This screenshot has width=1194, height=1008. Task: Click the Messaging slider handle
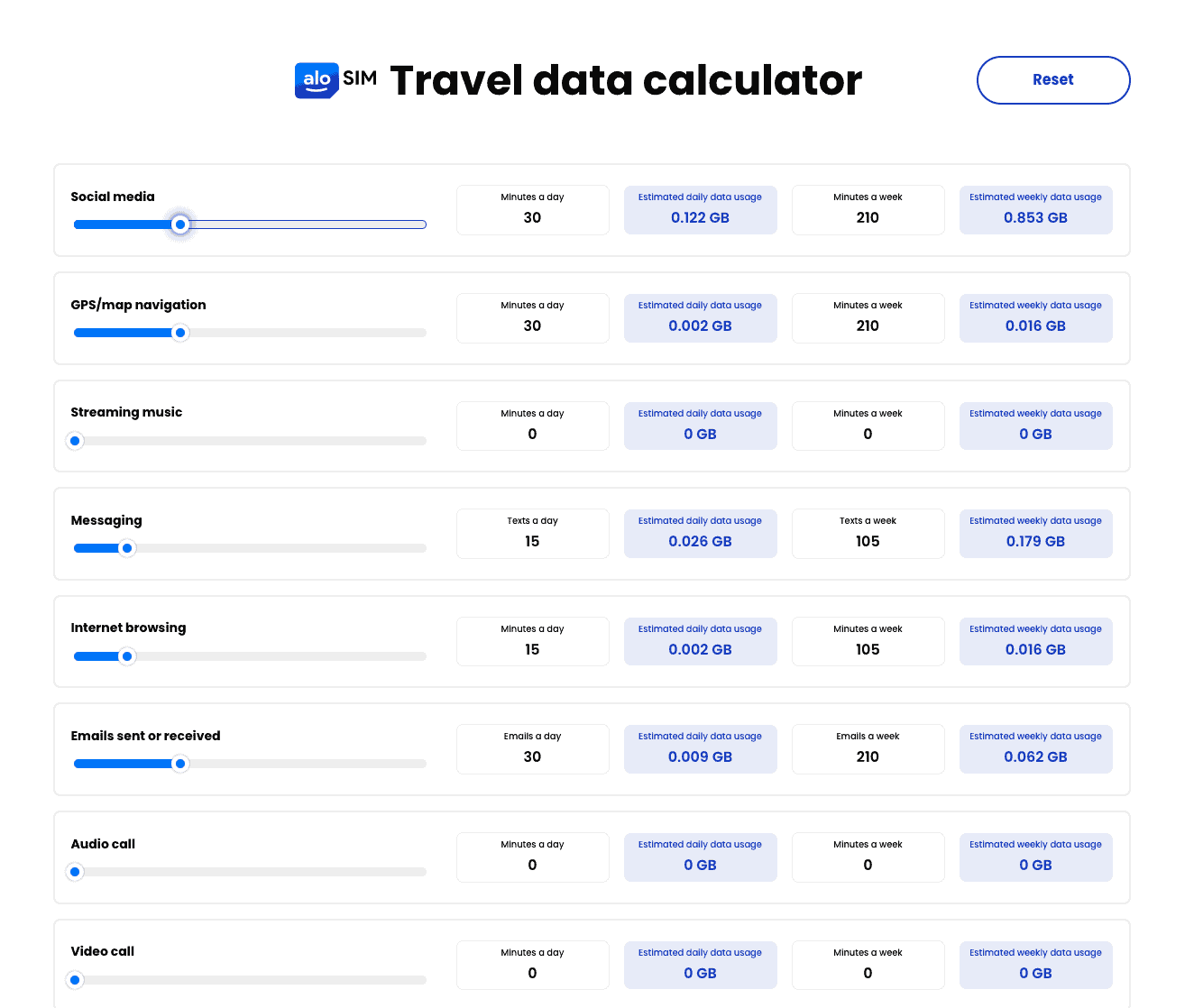coord(128,548)
